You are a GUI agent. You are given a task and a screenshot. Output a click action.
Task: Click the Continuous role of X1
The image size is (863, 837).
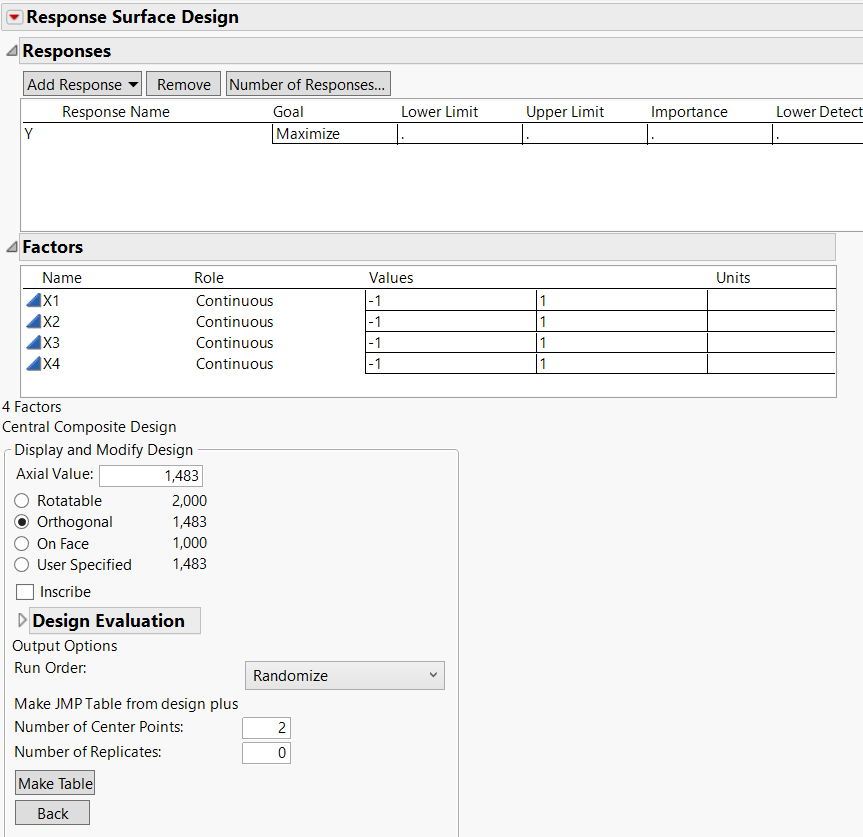point(234,300)
